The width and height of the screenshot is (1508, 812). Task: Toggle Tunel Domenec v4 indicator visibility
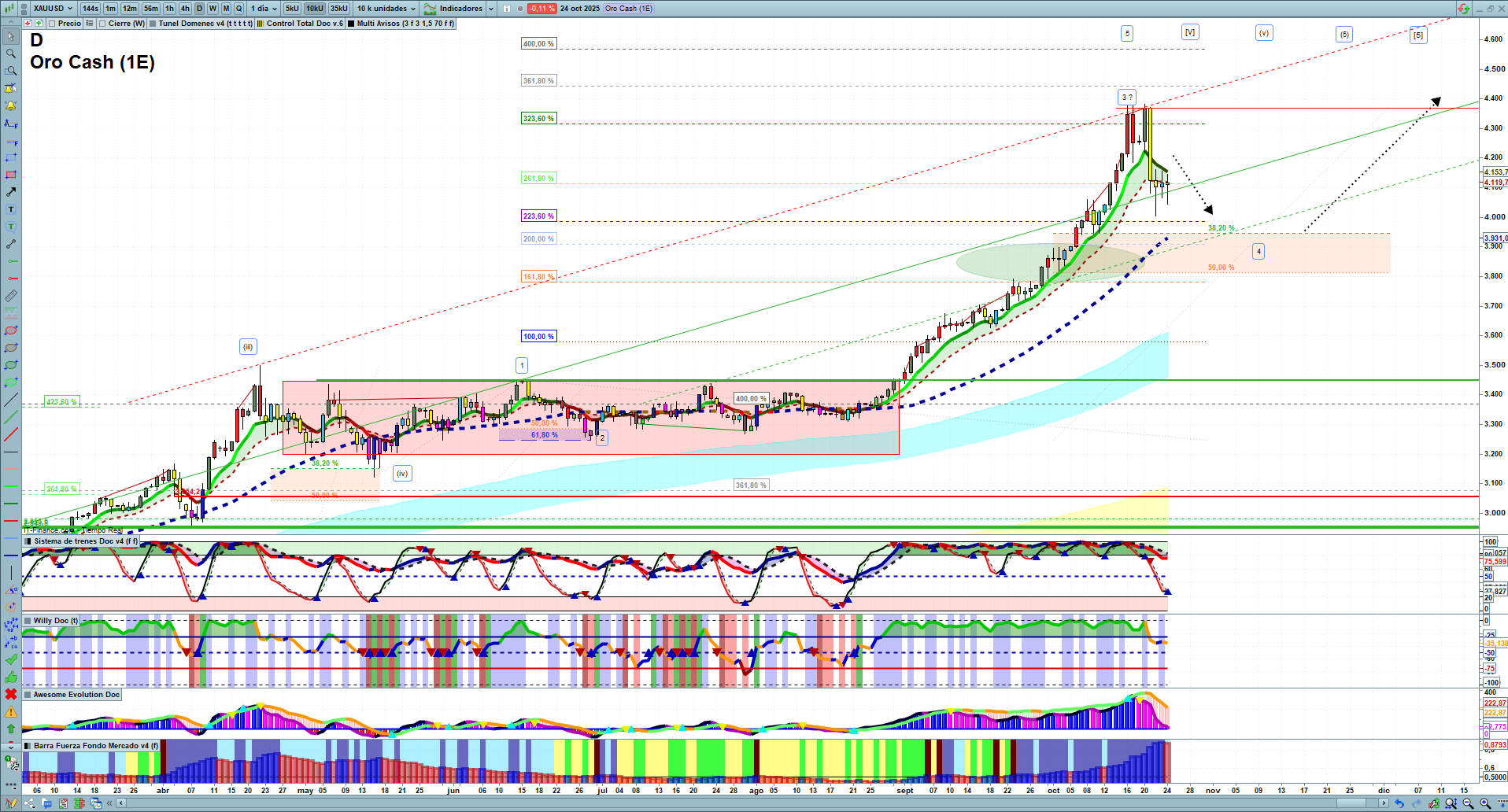tap(153, 24)
